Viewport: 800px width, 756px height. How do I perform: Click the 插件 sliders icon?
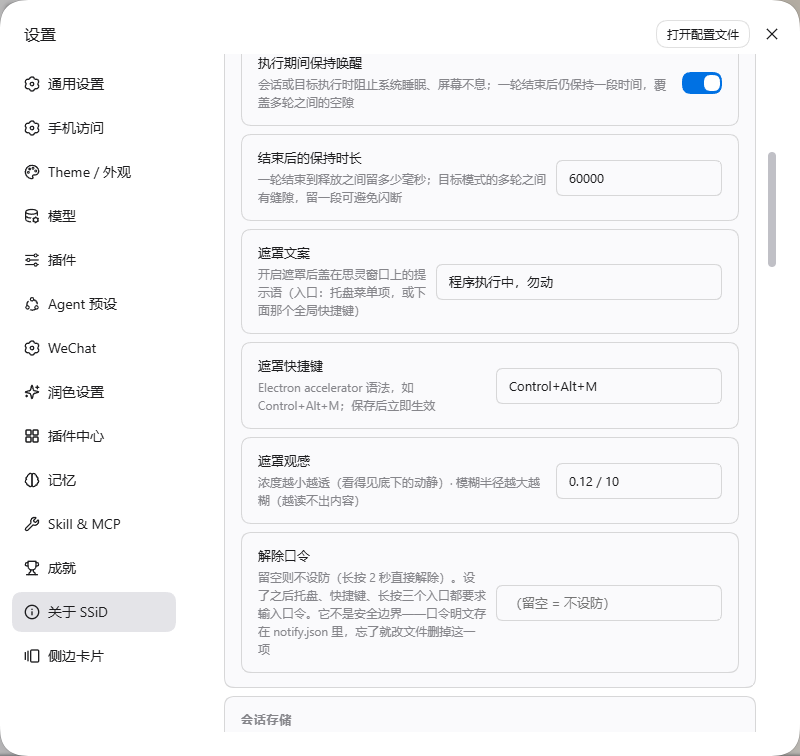32,260
